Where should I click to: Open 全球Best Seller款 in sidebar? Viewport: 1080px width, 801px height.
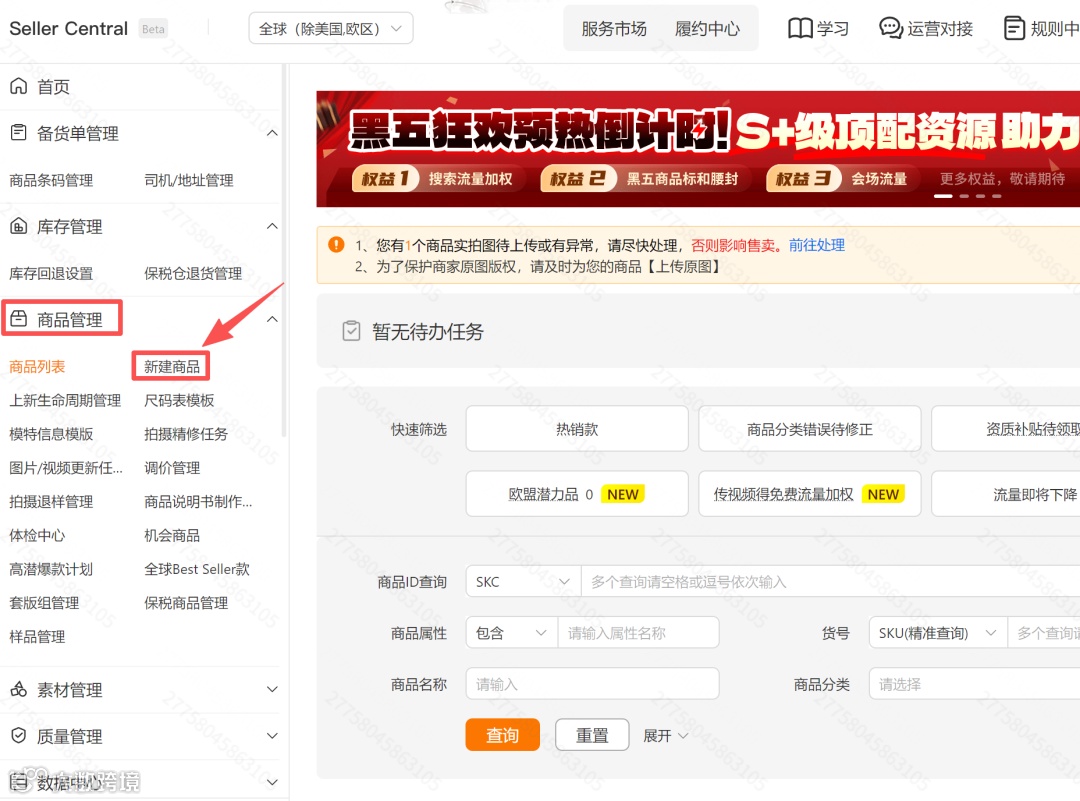[x=197, y=569]
